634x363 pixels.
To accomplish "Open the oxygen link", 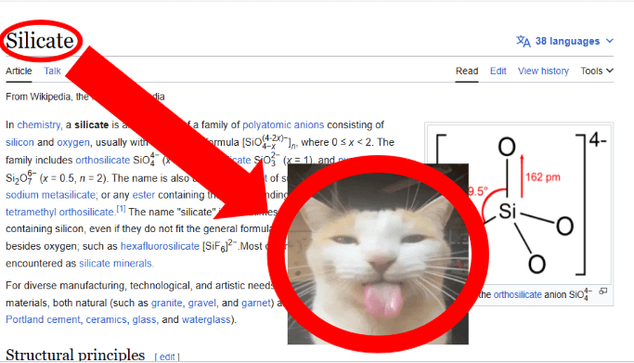I will coord(73,142).
